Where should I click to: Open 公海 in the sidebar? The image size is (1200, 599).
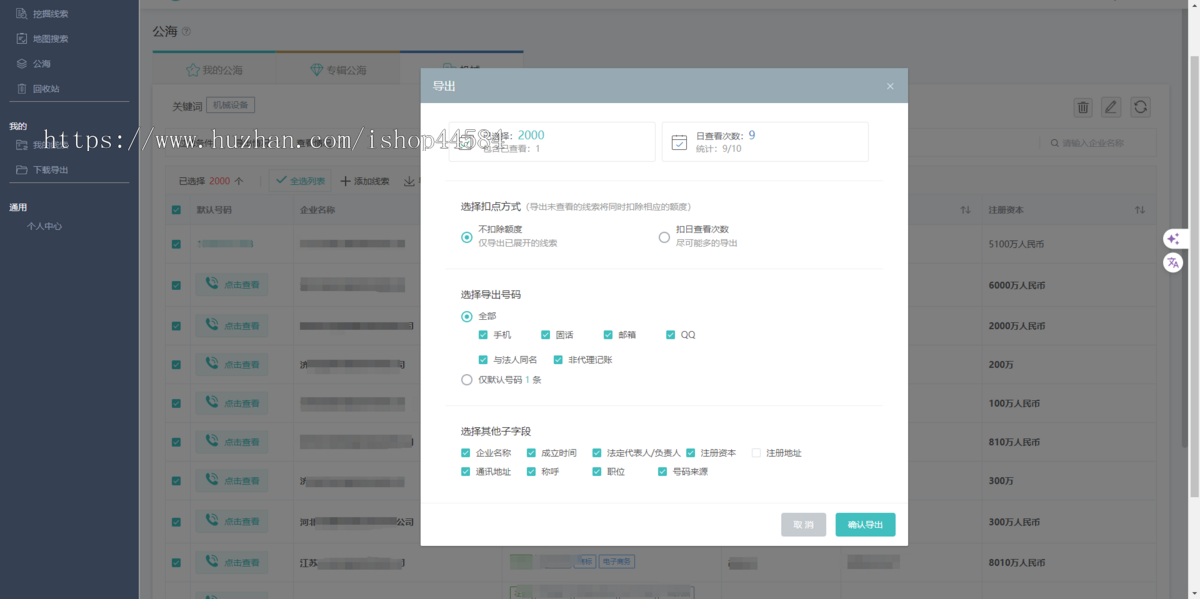tap(42, 64)
